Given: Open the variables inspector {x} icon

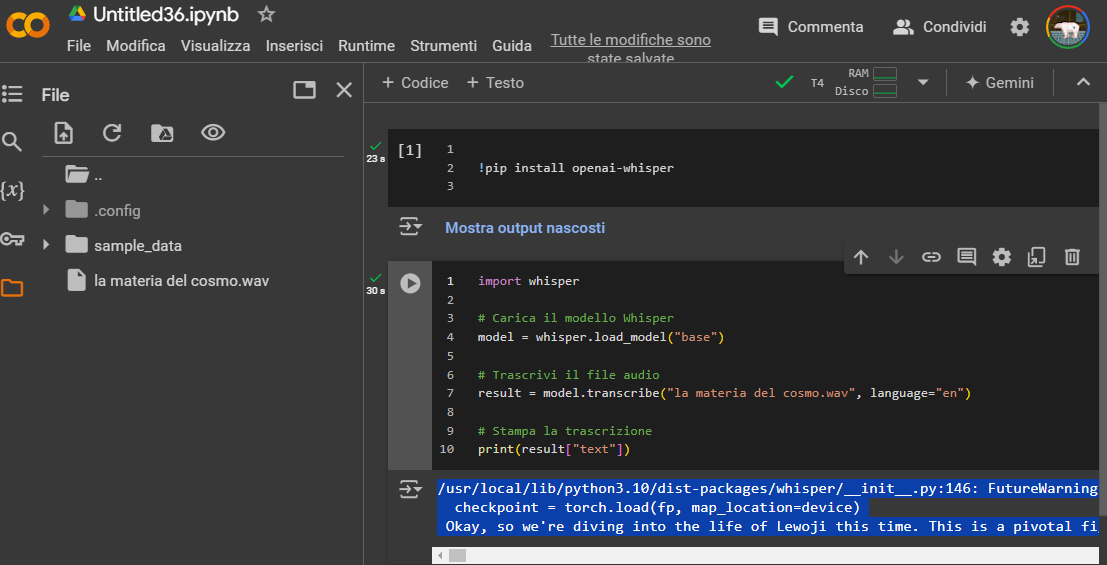Looking at the screenshot, I should (12, 190).
